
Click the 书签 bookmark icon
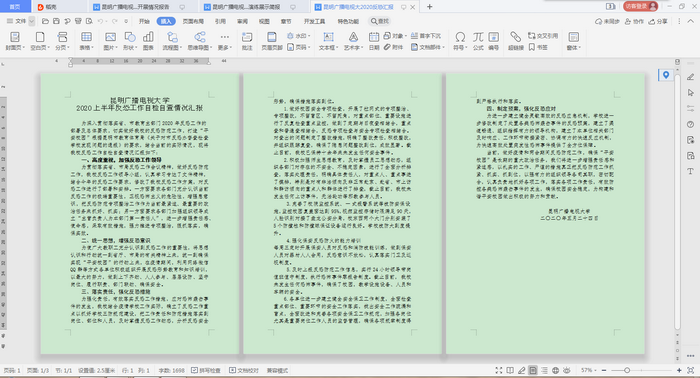pyautogui.click(x=538, y=47)
